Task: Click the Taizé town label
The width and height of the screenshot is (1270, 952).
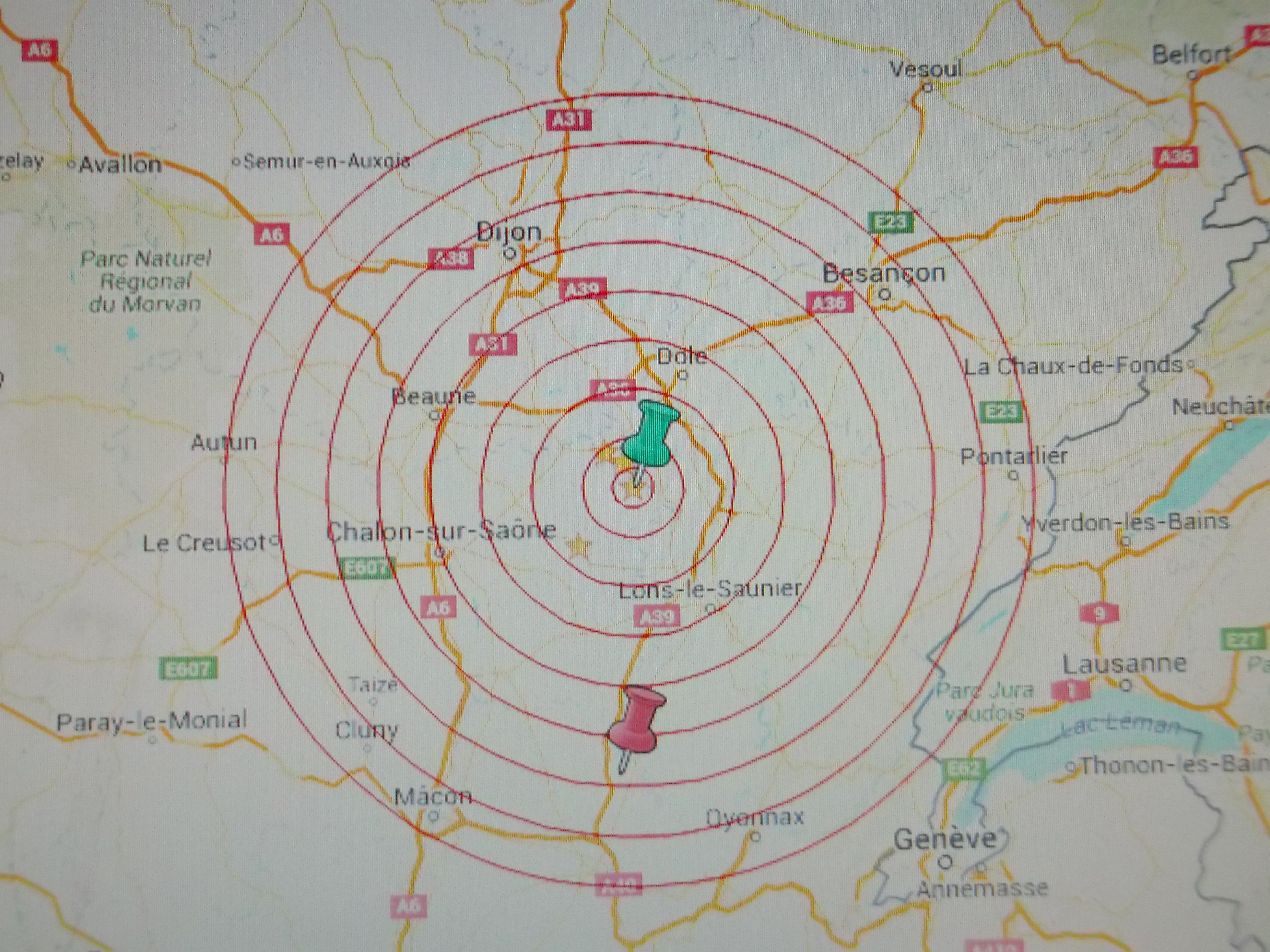Action: [x=373, y=685]
